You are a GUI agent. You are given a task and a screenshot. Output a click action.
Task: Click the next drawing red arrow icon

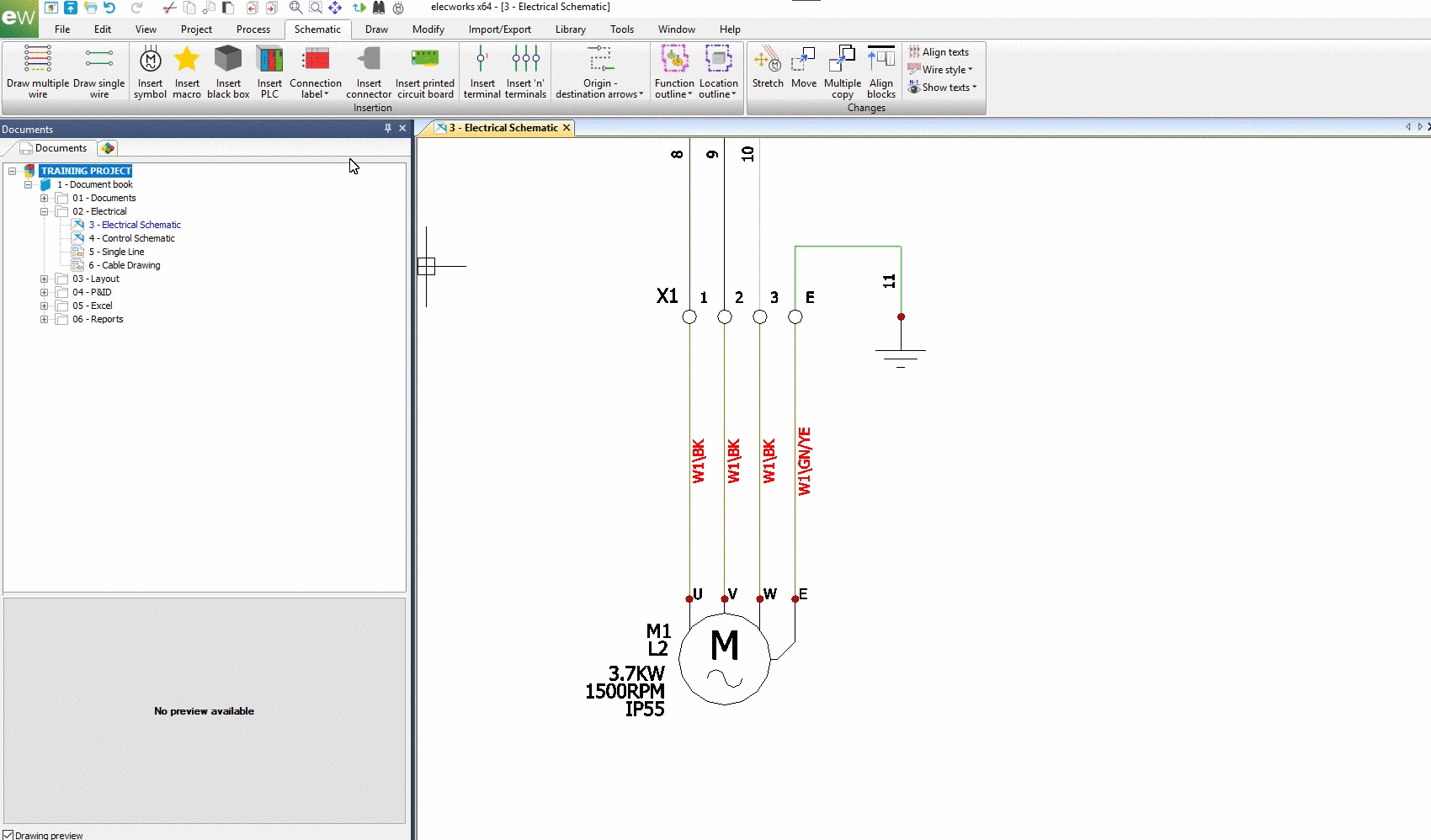[271, 8]
